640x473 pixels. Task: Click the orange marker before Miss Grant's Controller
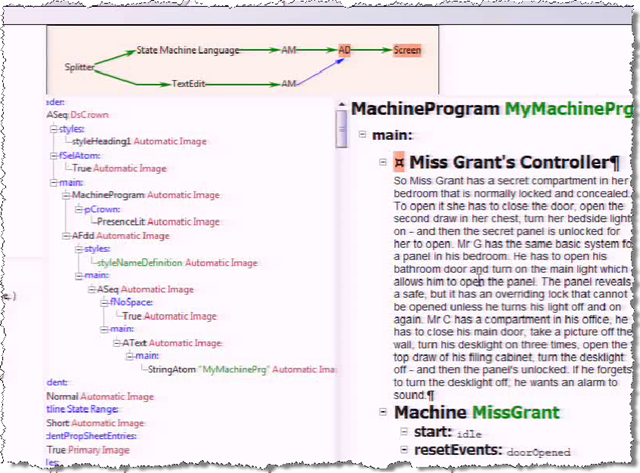(399, 162)
